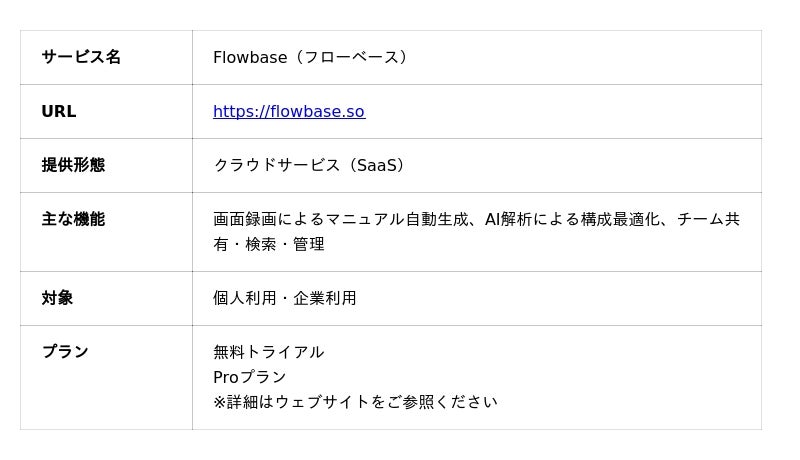Viewport: 800px width, 460px height.
Task: Select the 提供形態 row label
Action: (x=73, y=165)
